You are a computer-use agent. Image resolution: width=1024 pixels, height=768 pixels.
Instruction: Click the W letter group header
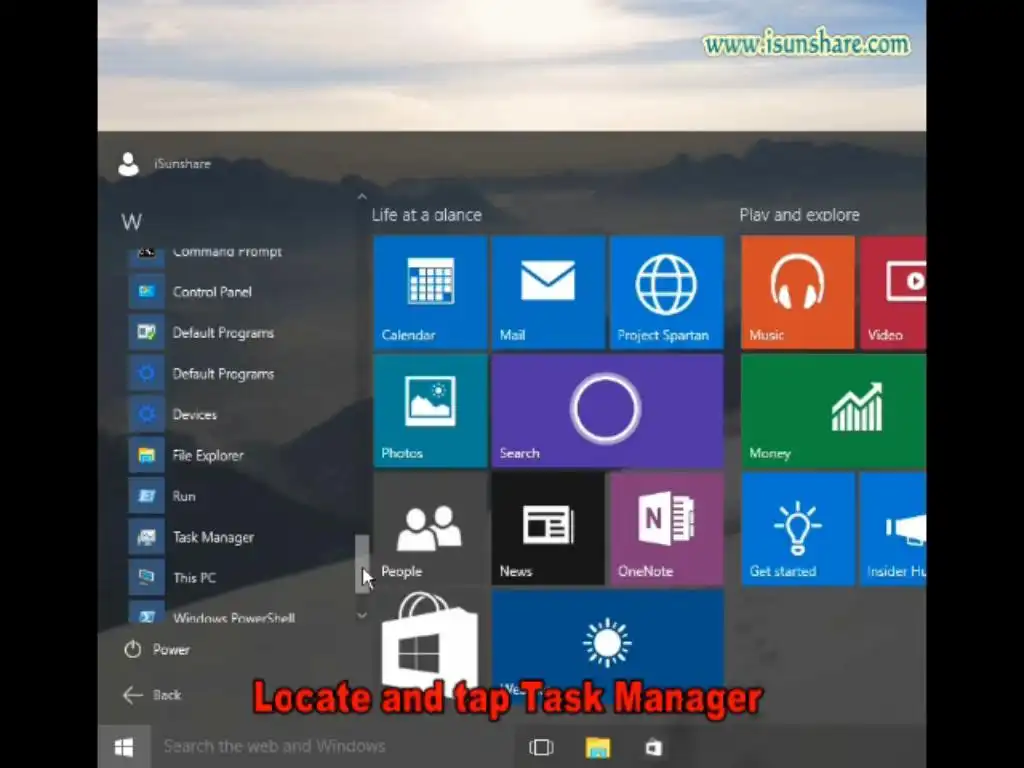(x=131, y=221)
